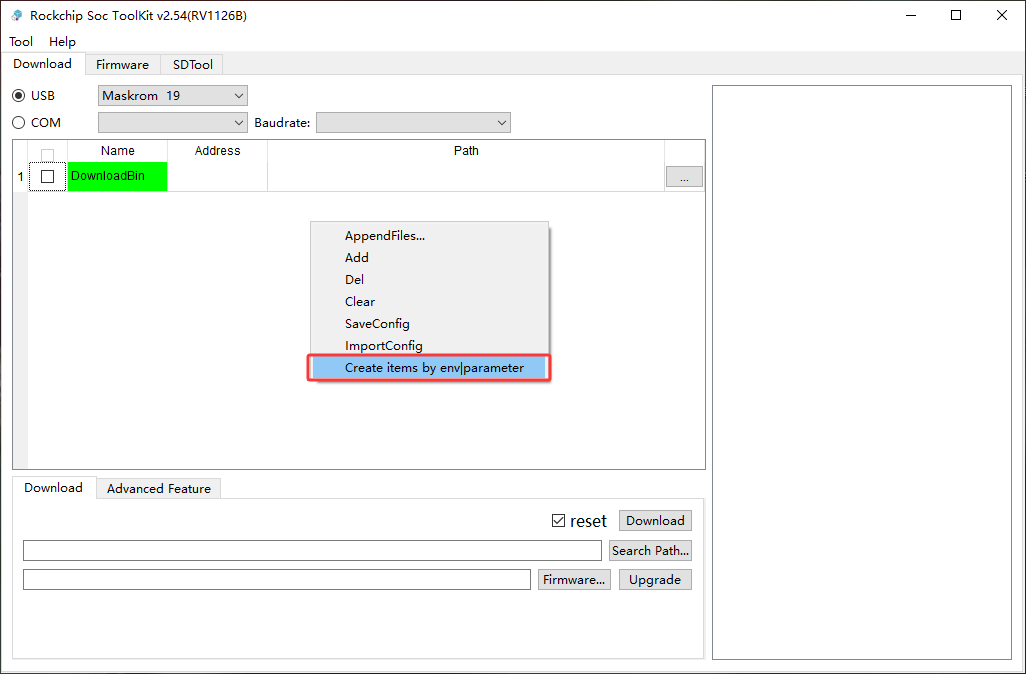
Task: Open the Advanced Feature tab
Action: pos(159,488)
